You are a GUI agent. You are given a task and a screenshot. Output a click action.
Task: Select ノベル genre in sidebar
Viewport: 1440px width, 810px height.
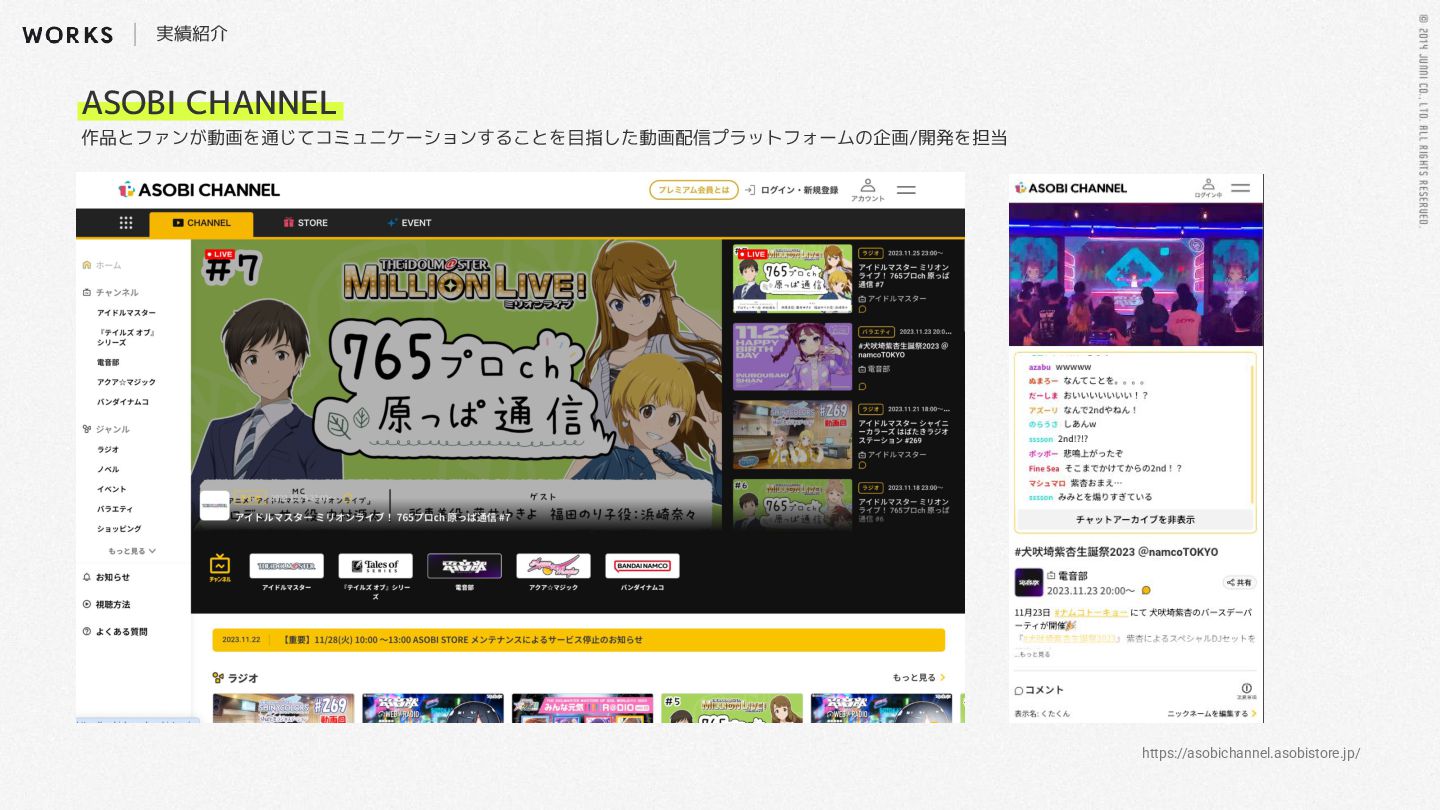point(108,469)
